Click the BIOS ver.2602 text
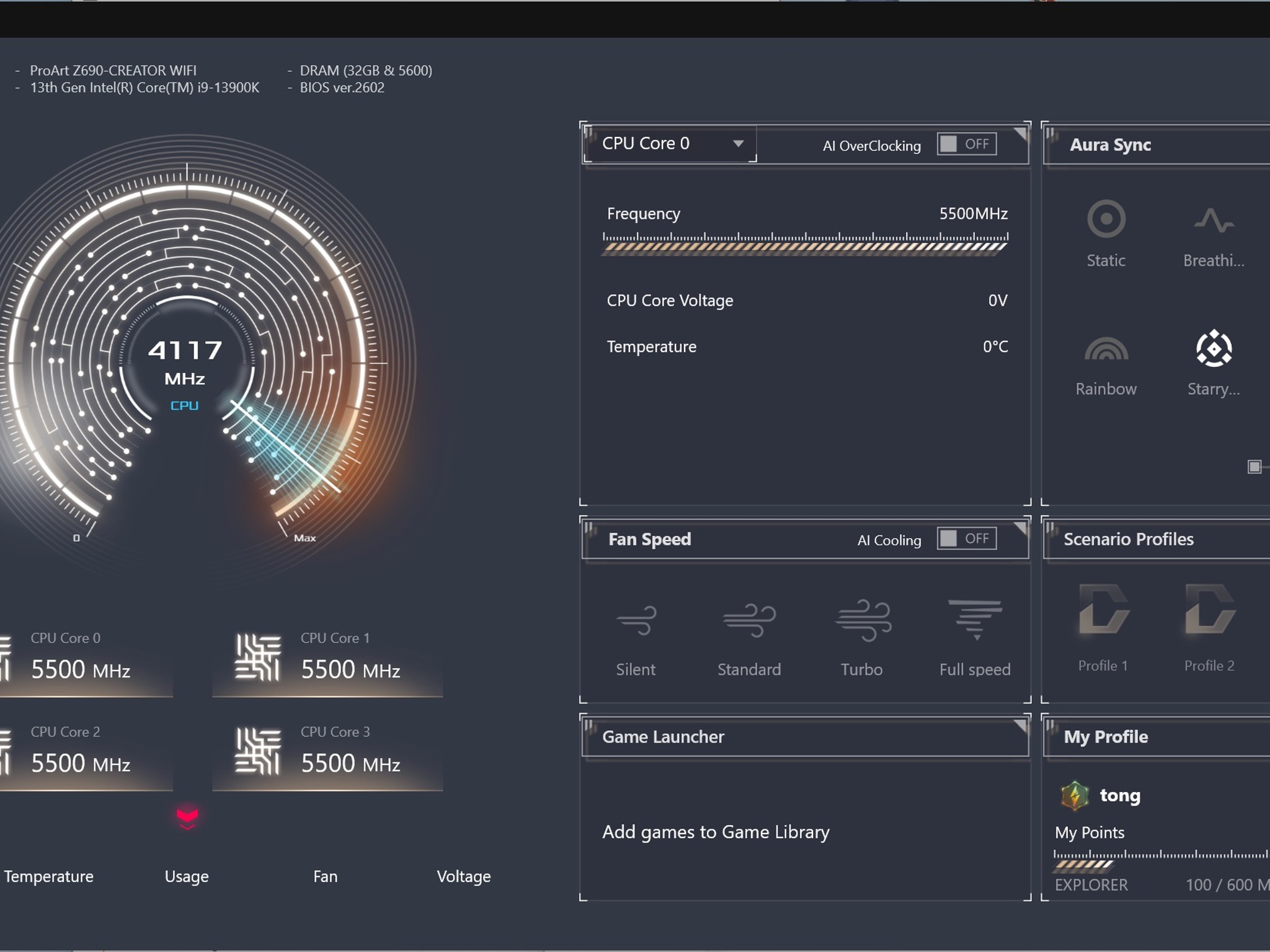This screenshot has height=952, width=1270. 342,87
